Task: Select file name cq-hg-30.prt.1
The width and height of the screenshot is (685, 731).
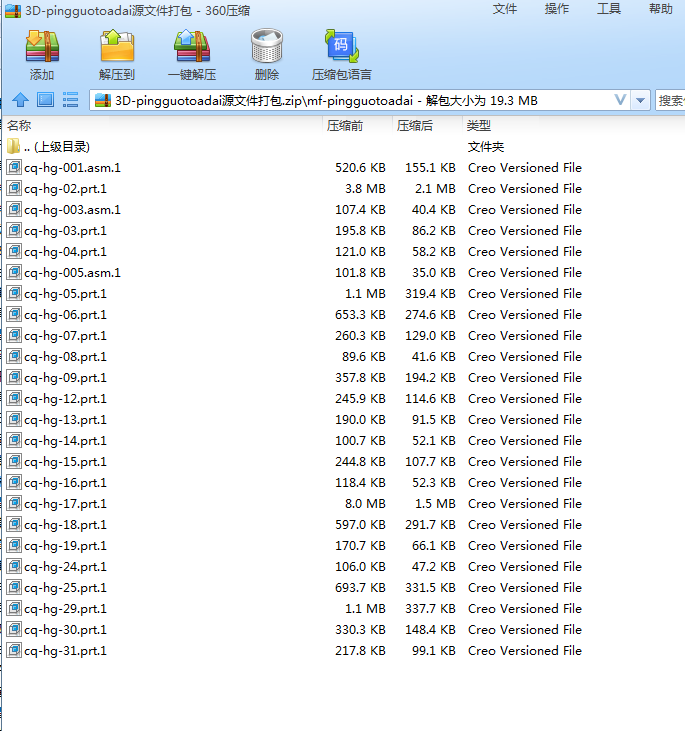Action: (65, 630)
